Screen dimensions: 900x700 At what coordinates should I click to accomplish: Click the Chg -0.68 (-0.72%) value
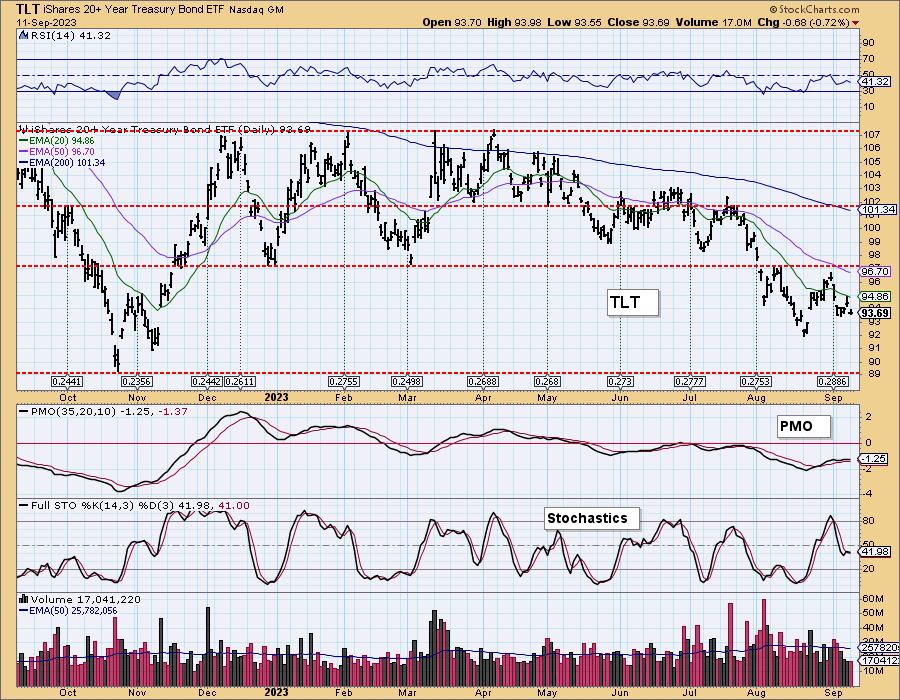click(x=804, y=22)
